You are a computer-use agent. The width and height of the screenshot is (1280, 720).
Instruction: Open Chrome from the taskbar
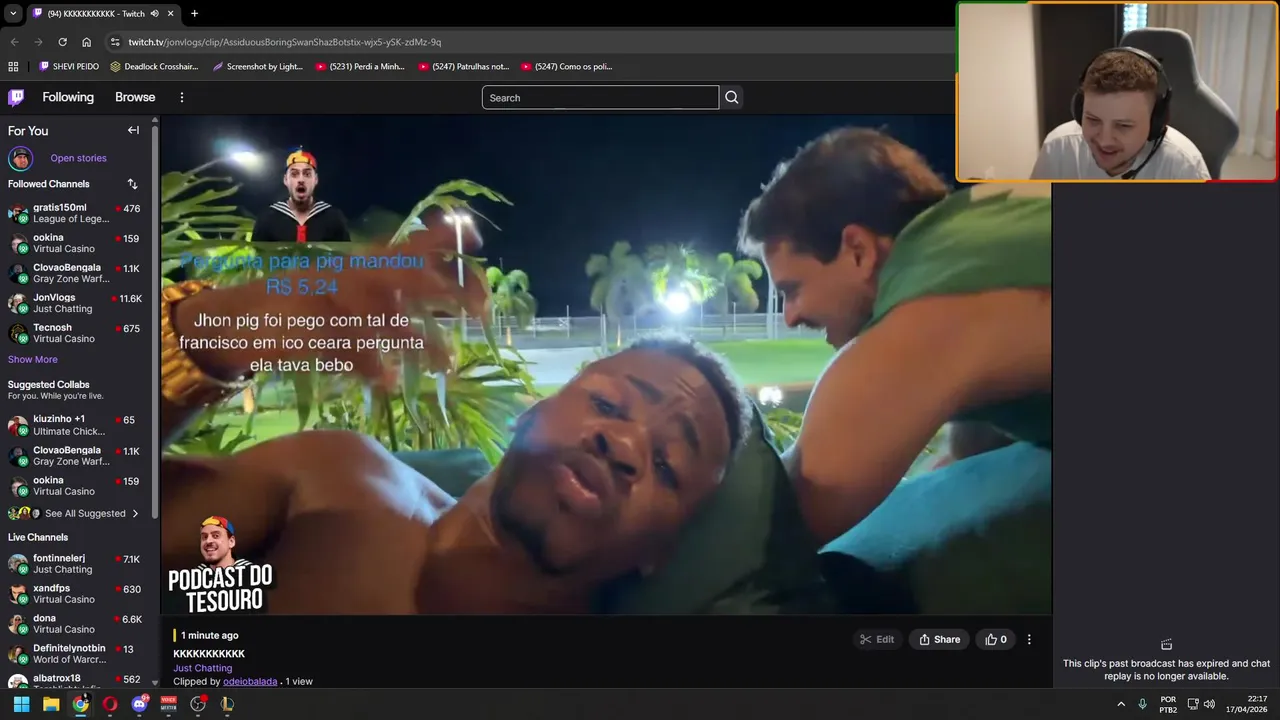[x=80, y=704]
